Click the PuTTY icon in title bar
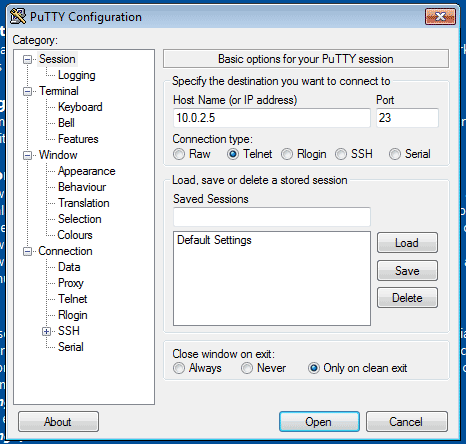 (18, 16)
